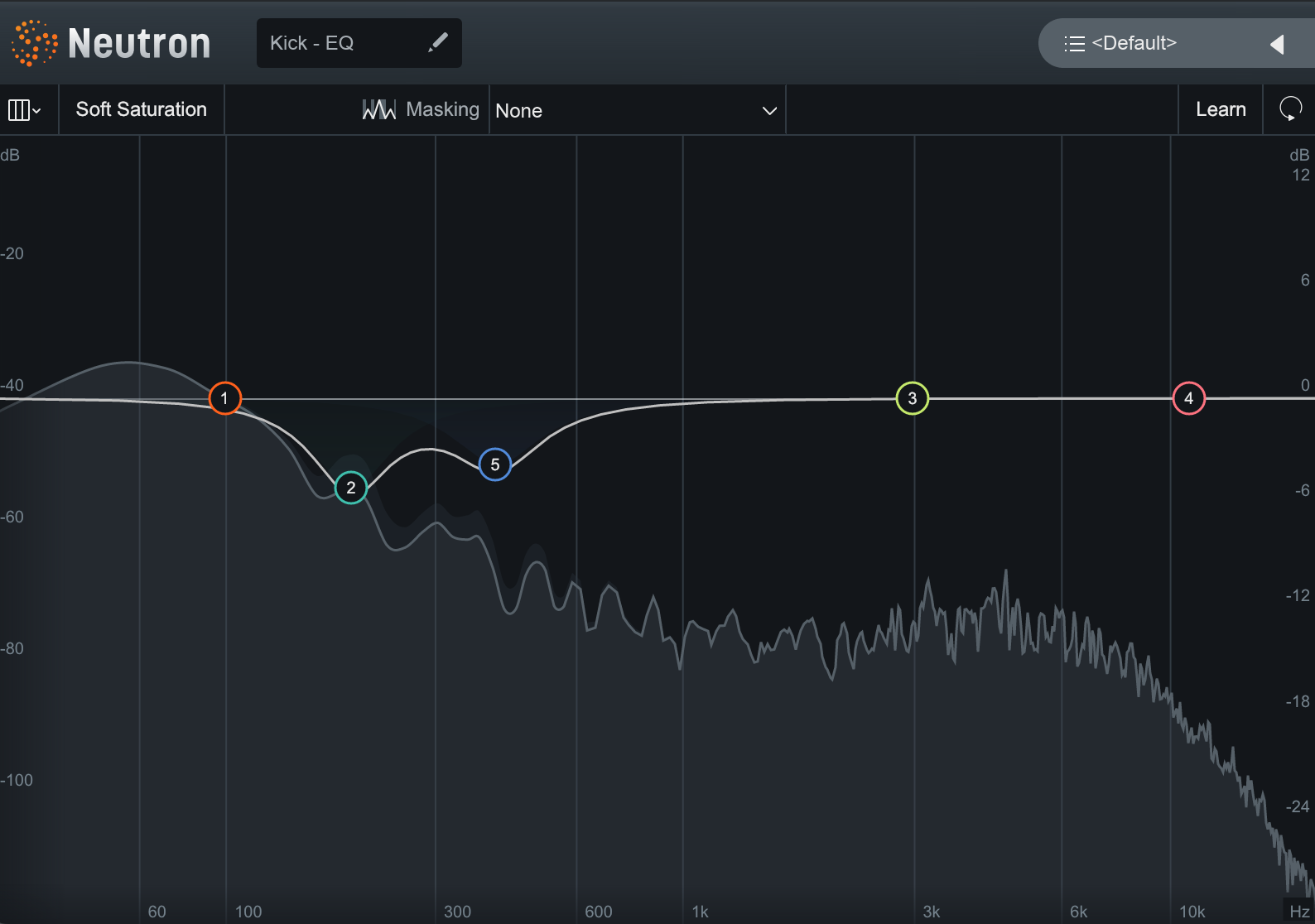Toggle the Learn function
The image size is (1315, 924).
point(1220,109)
